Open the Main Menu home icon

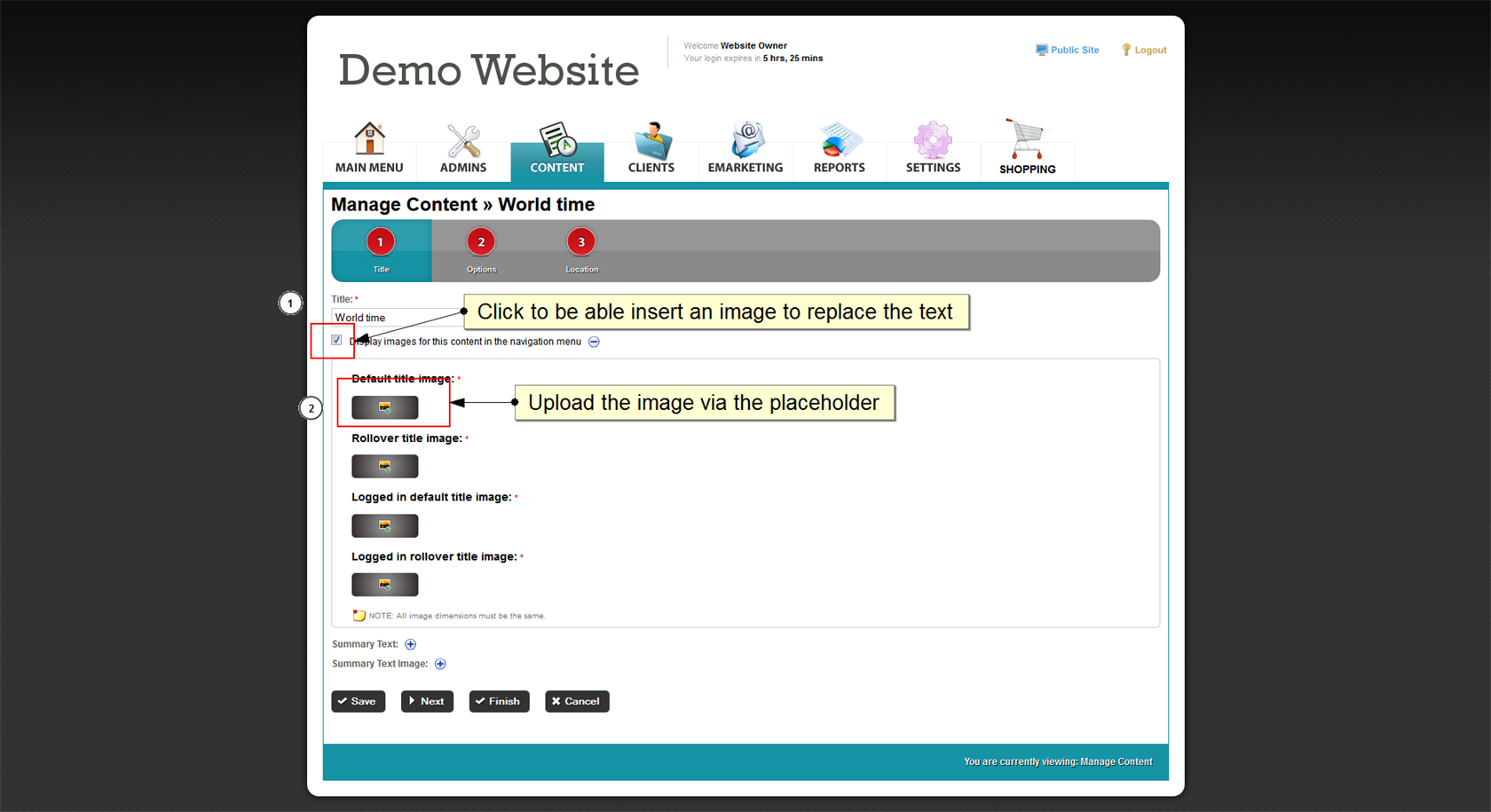pyautogui.click(x=369, y=140)
